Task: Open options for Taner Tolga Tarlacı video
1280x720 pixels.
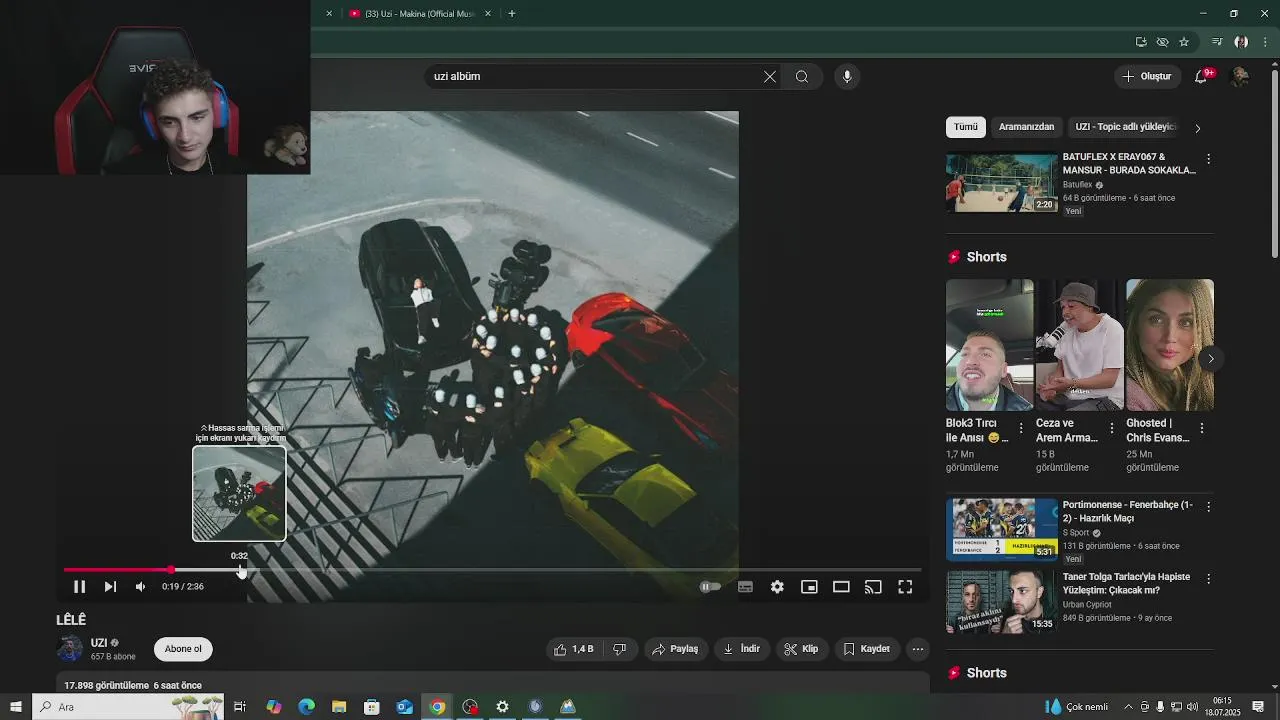Action: tap(1208, 579)
